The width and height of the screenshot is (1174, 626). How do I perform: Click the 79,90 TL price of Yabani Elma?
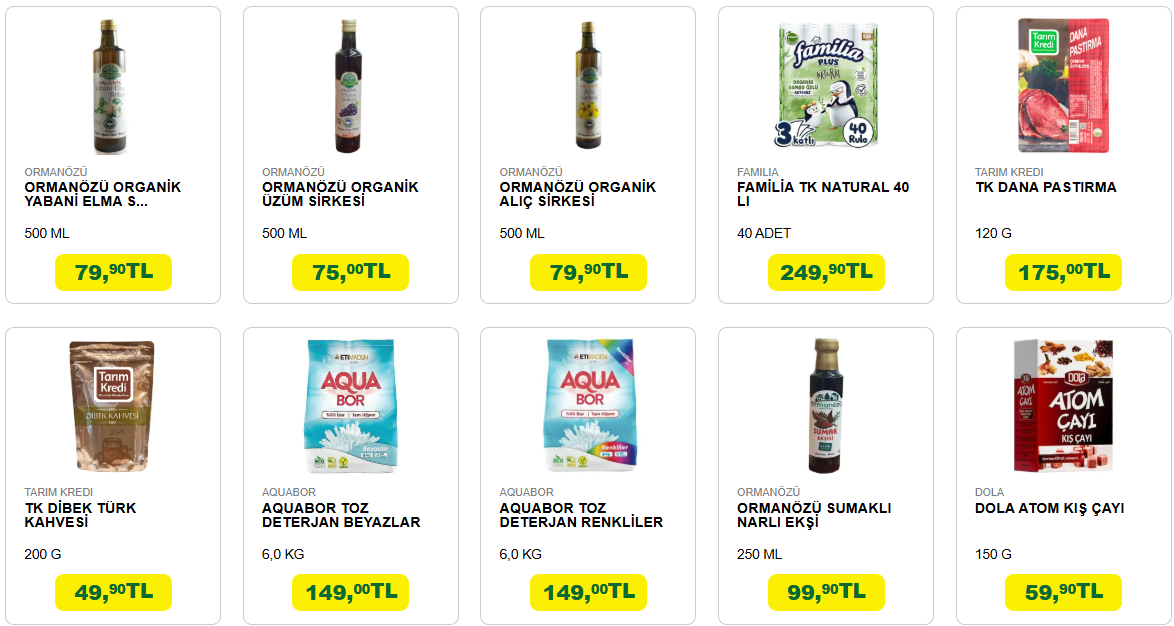coord(113,272)
